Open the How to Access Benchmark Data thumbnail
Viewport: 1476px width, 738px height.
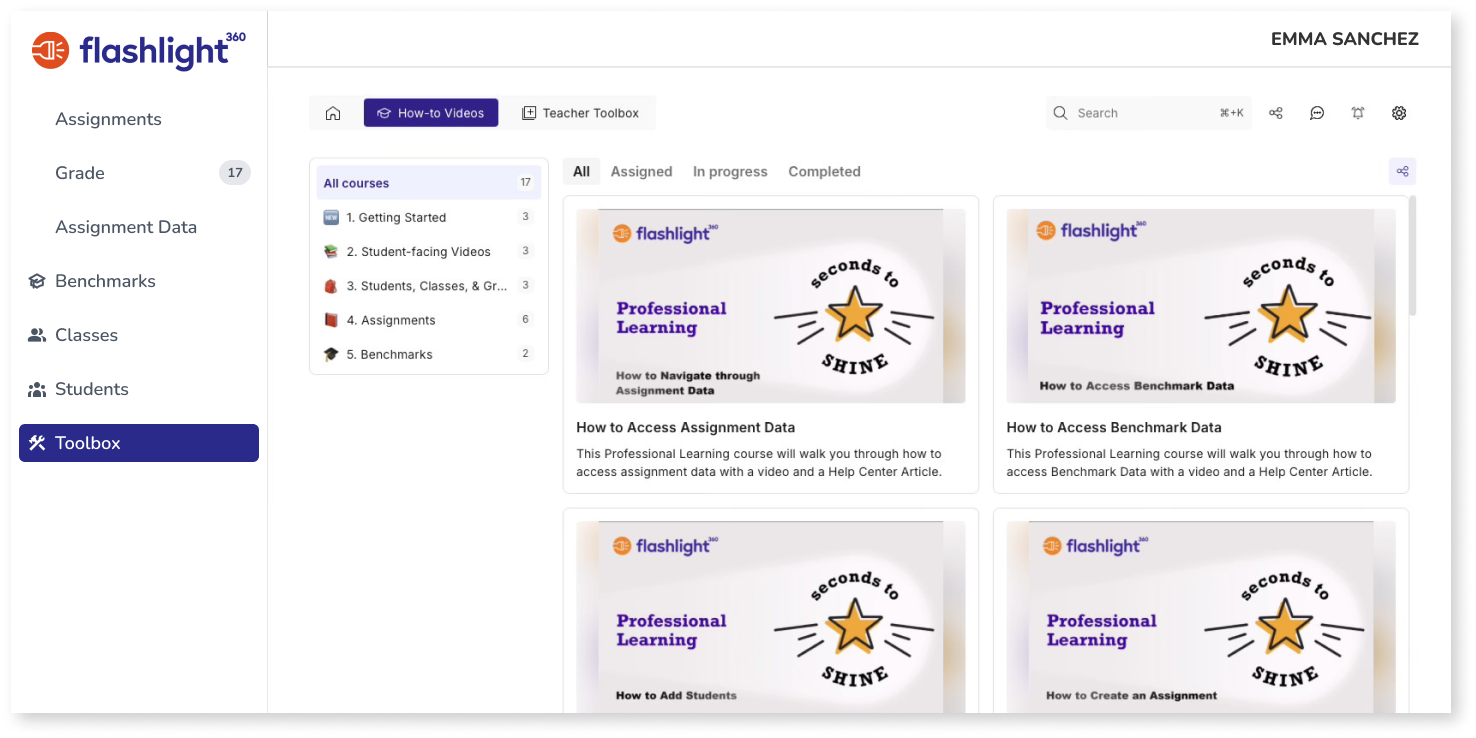point(1201,306)
